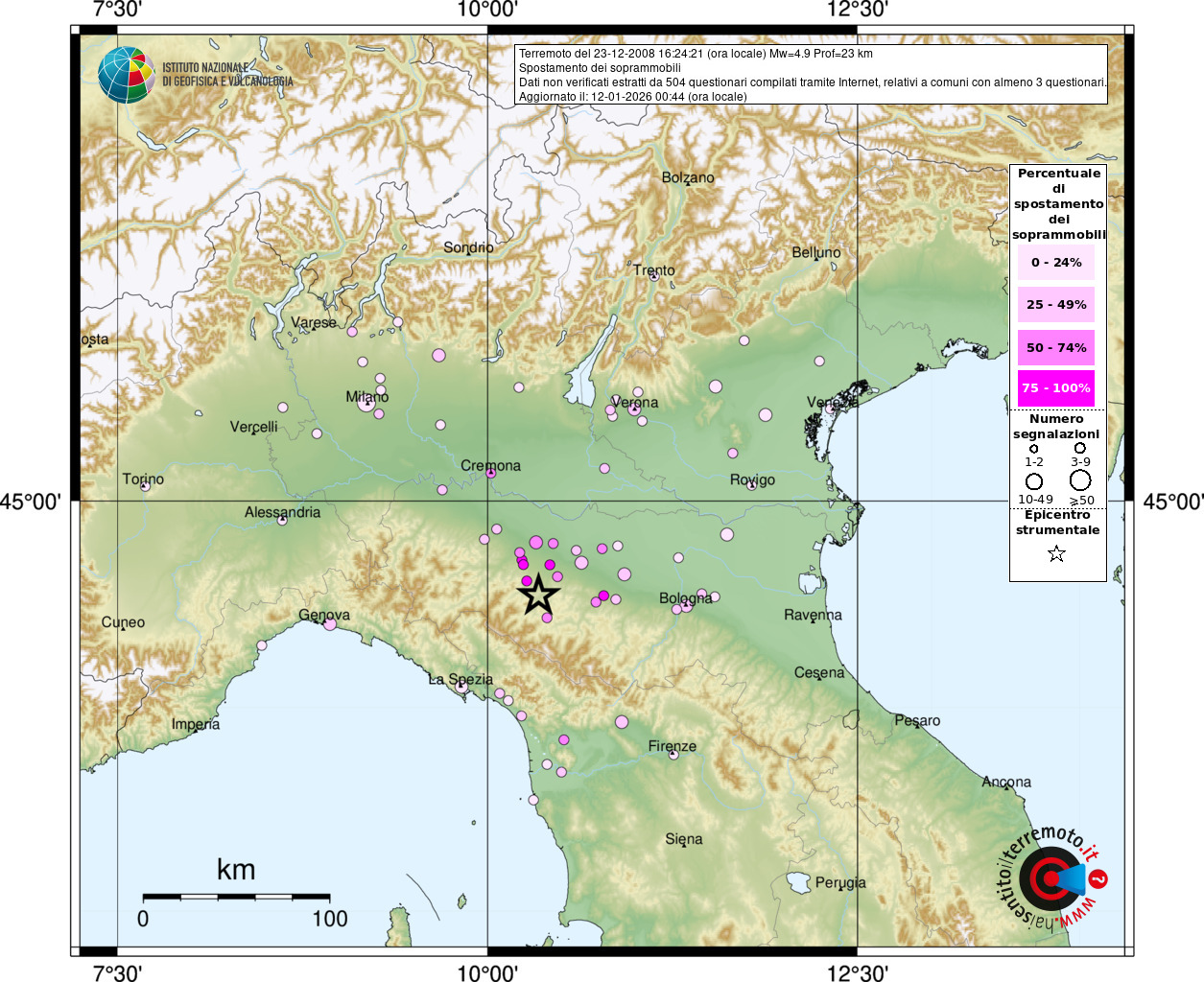1204x982 pixels.
Task: Select the 50 - 74% color swatch
Action: pos(1056,347)
